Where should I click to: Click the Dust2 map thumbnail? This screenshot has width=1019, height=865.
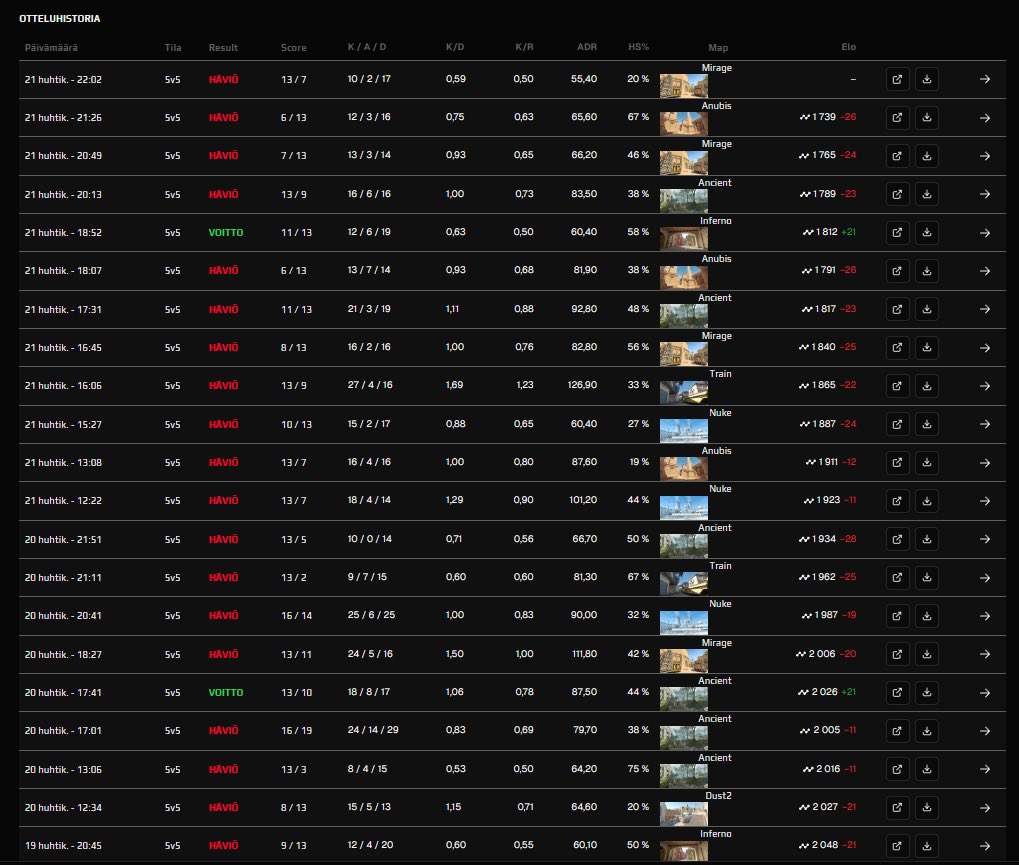coord(684,814)
